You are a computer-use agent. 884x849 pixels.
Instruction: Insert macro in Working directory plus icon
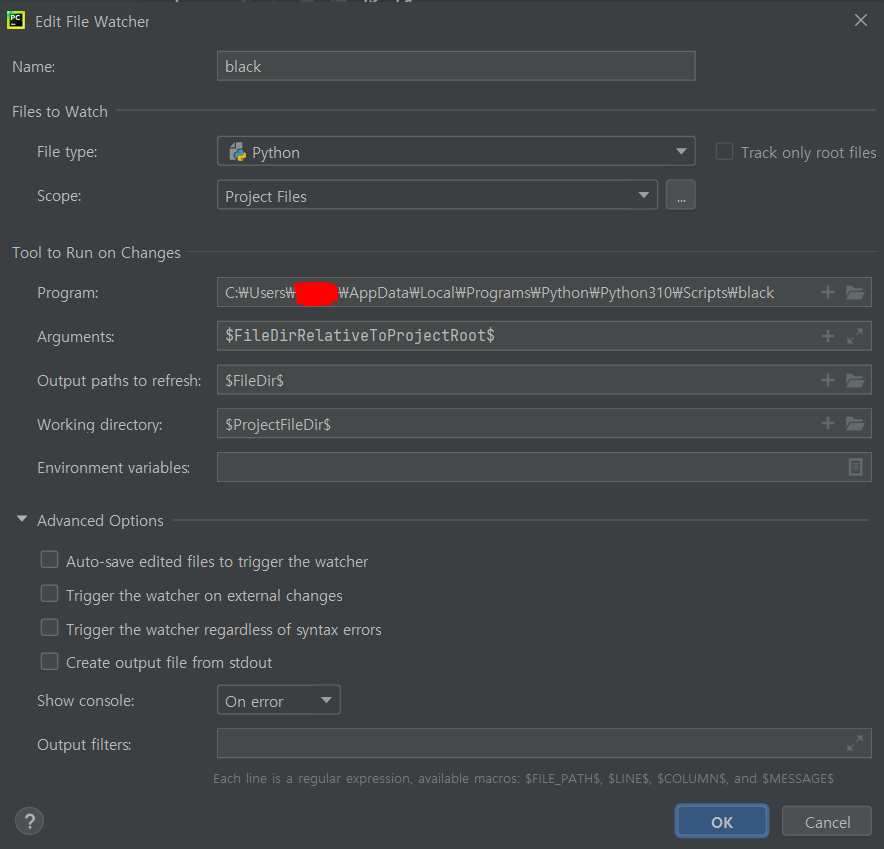pyautogui.click(x=828, y=423)
